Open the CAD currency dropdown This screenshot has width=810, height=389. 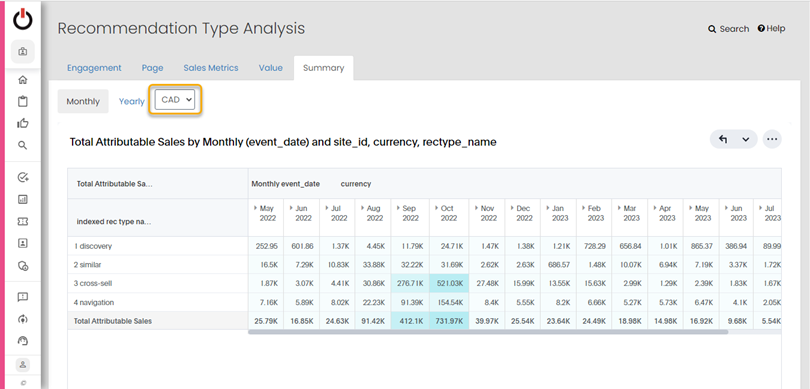[175, 100]
